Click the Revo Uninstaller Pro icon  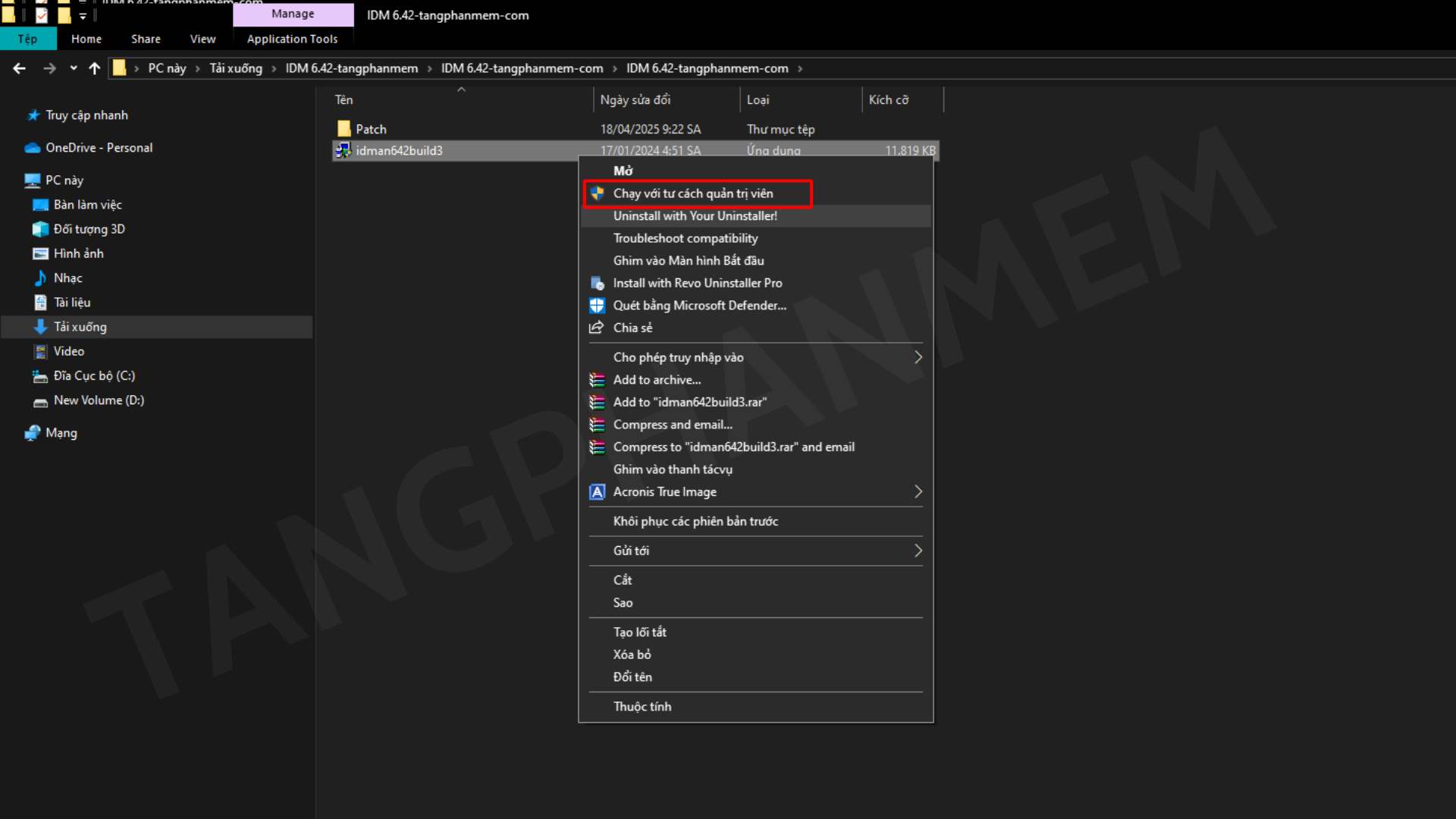click(597, 283)
